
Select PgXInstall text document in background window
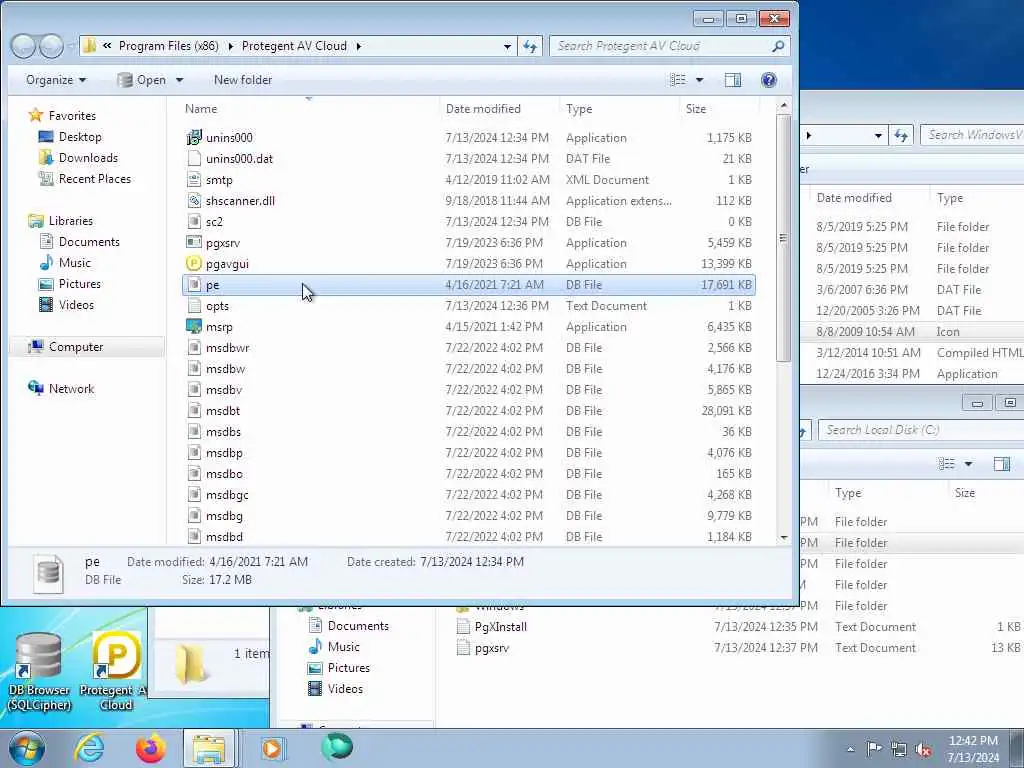point(500,627)
